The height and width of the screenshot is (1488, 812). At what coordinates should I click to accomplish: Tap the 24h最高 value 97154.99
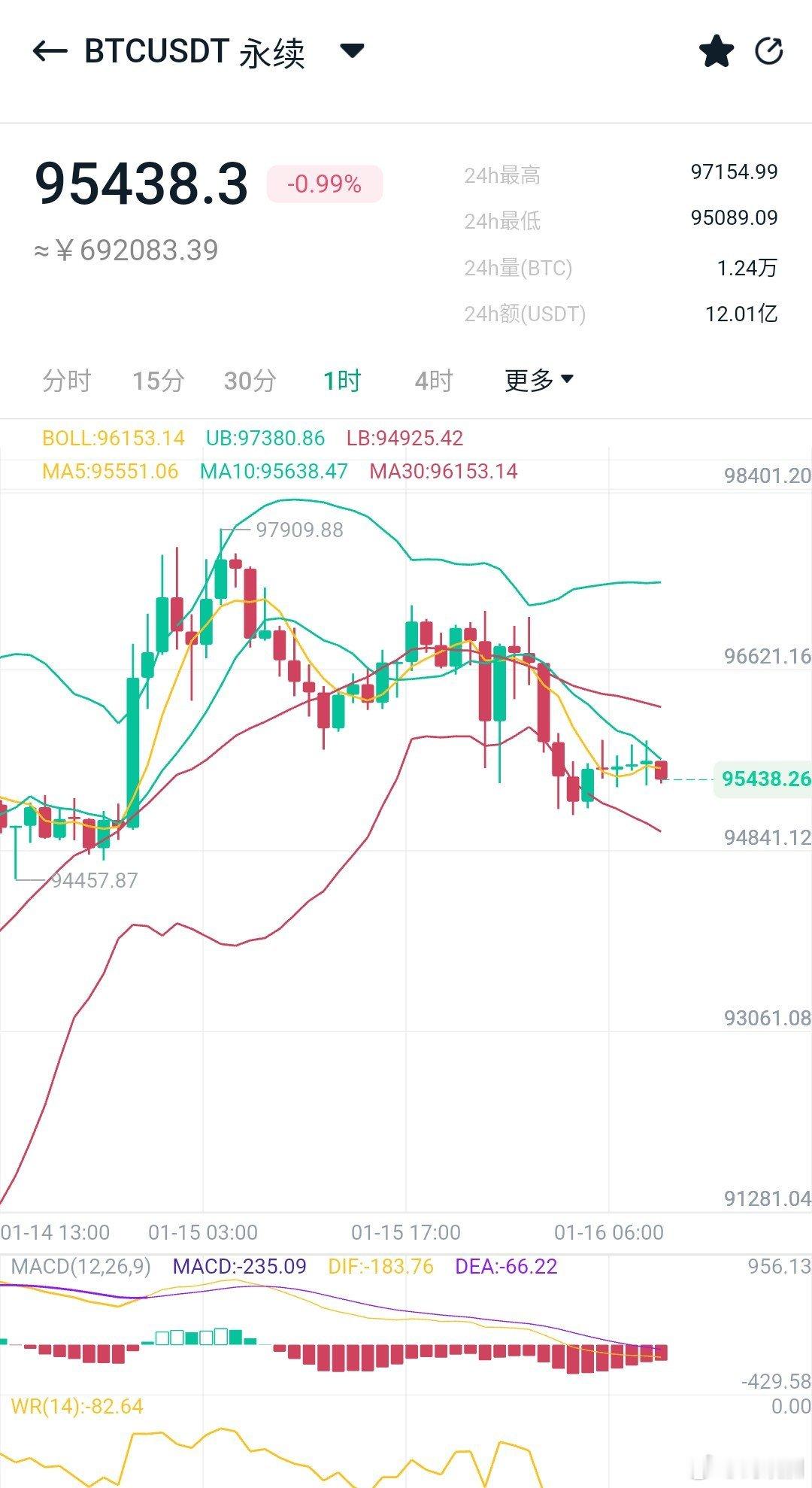coord(735,172)
